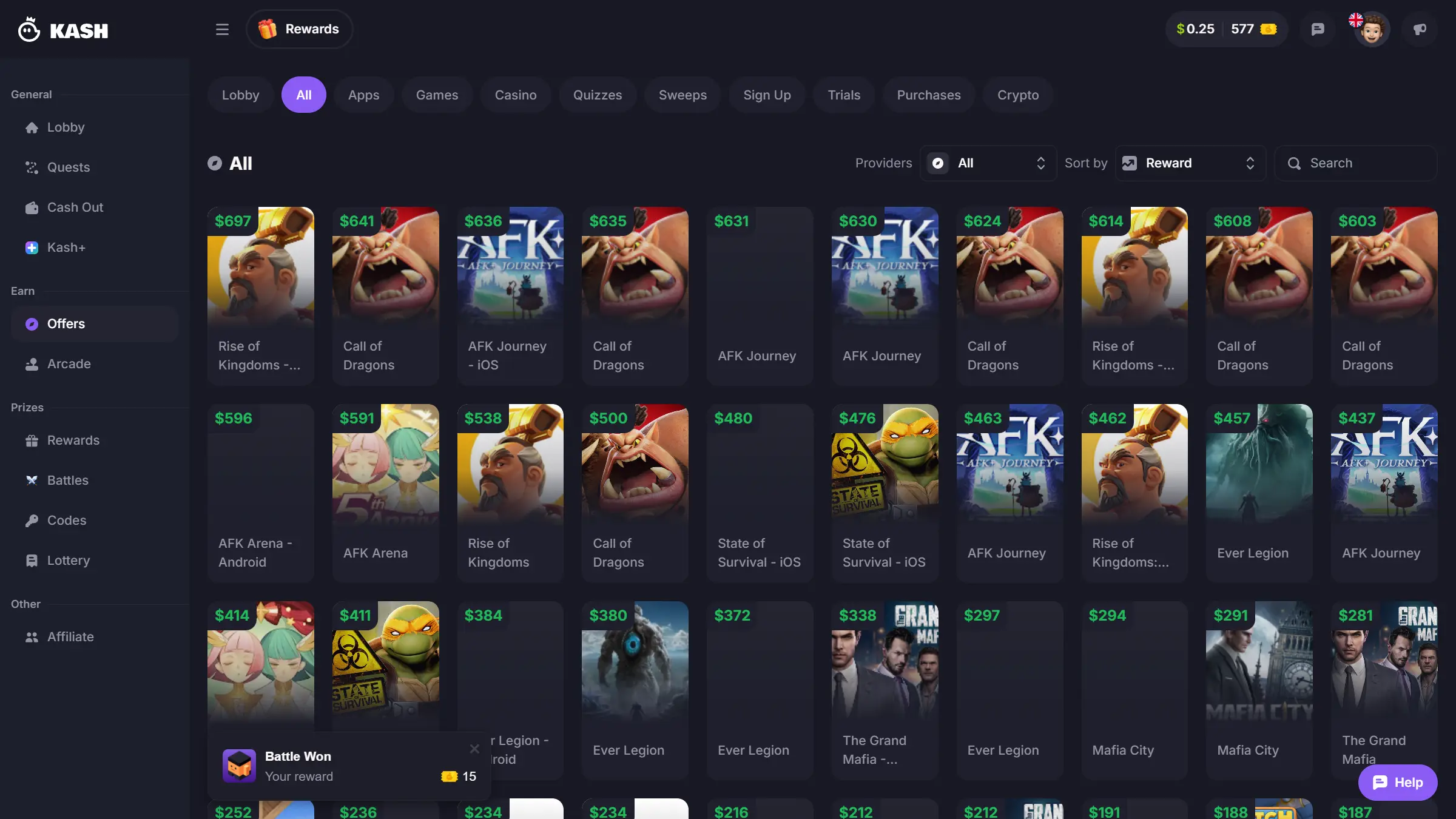Switch to the Casino tab
This screenshot has width=1456, height=819.
click(x=516, y=95)
